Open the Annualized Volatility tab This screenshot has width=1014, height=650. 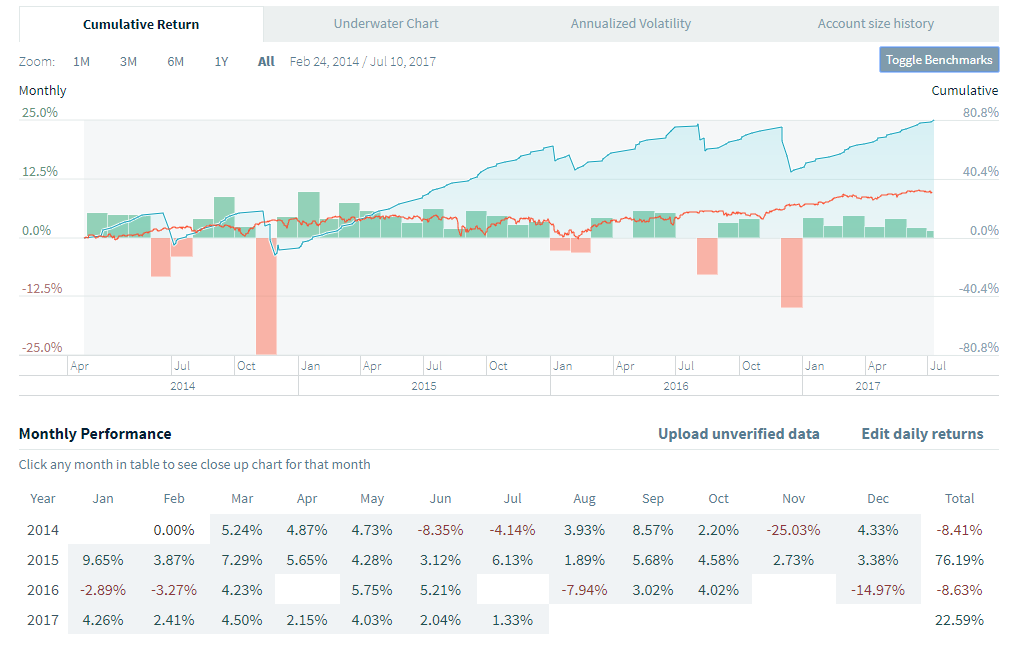[x=630, y=24]
